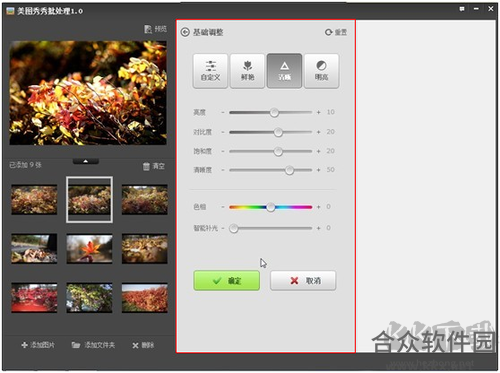Click the large autumn leaves preview image
500x373 pixels.
(x=88, y=93)
